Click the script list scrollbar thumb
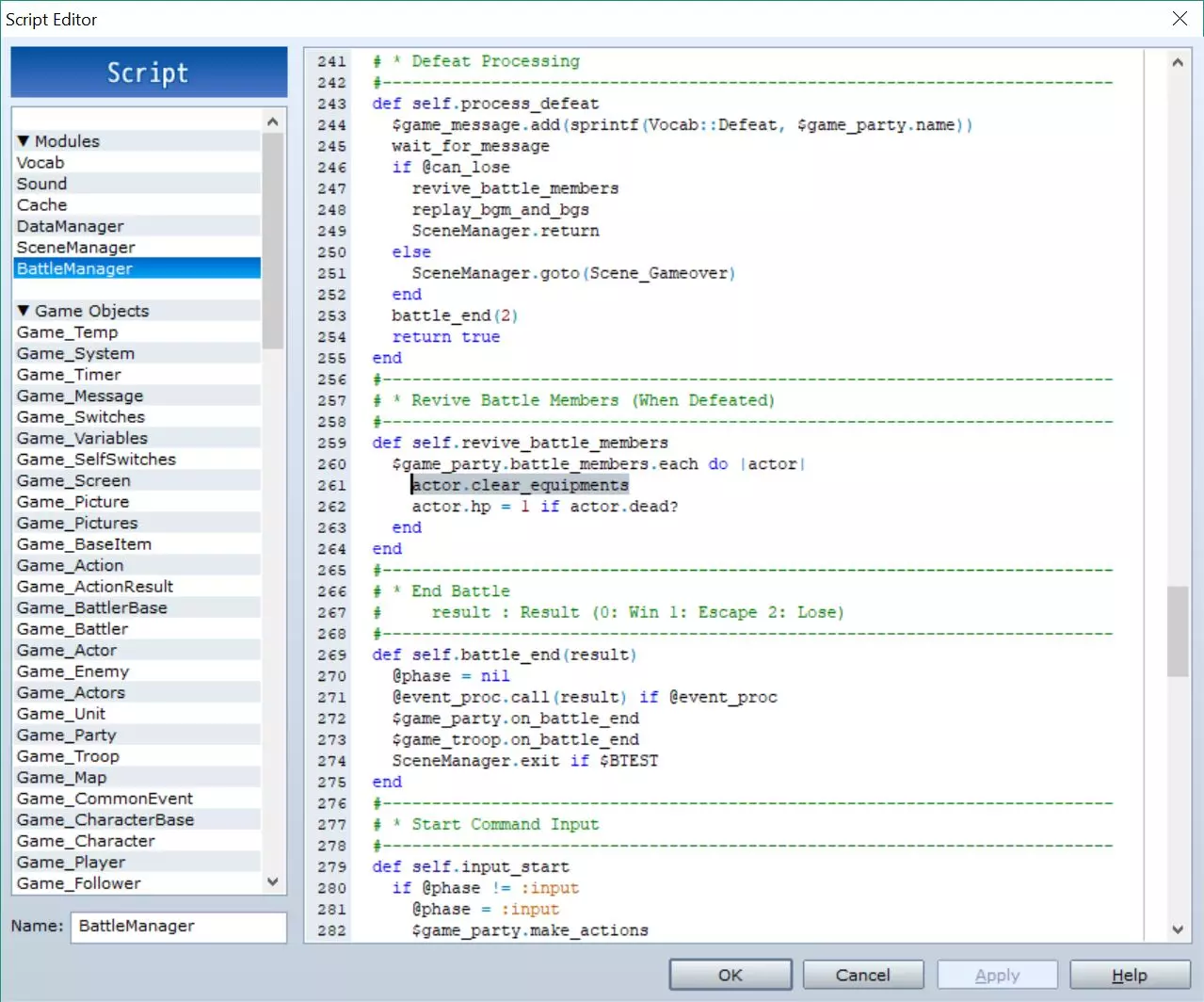Screen dimensions: 1204x1002 point(272,240)
